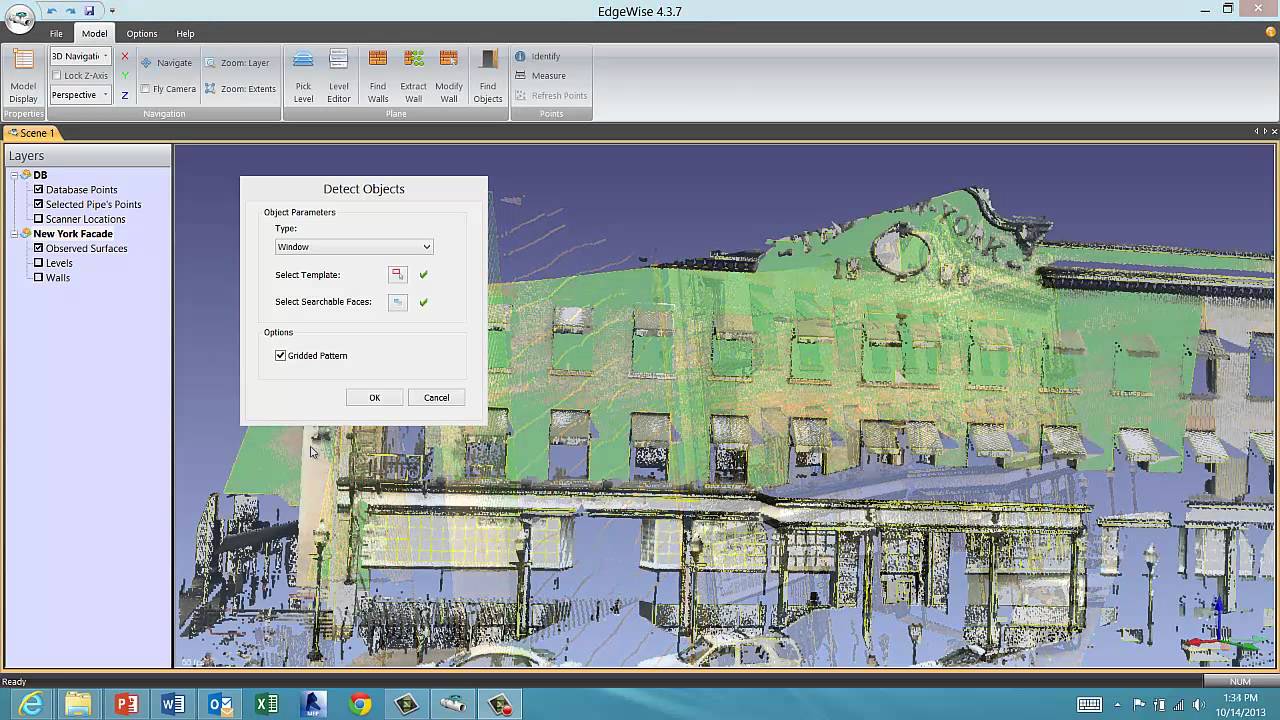The height and width of the screenshot is (720, 1280).
Task: Toggle the Selected Pipe's Points layer checkbox
Action: [39, 204]
